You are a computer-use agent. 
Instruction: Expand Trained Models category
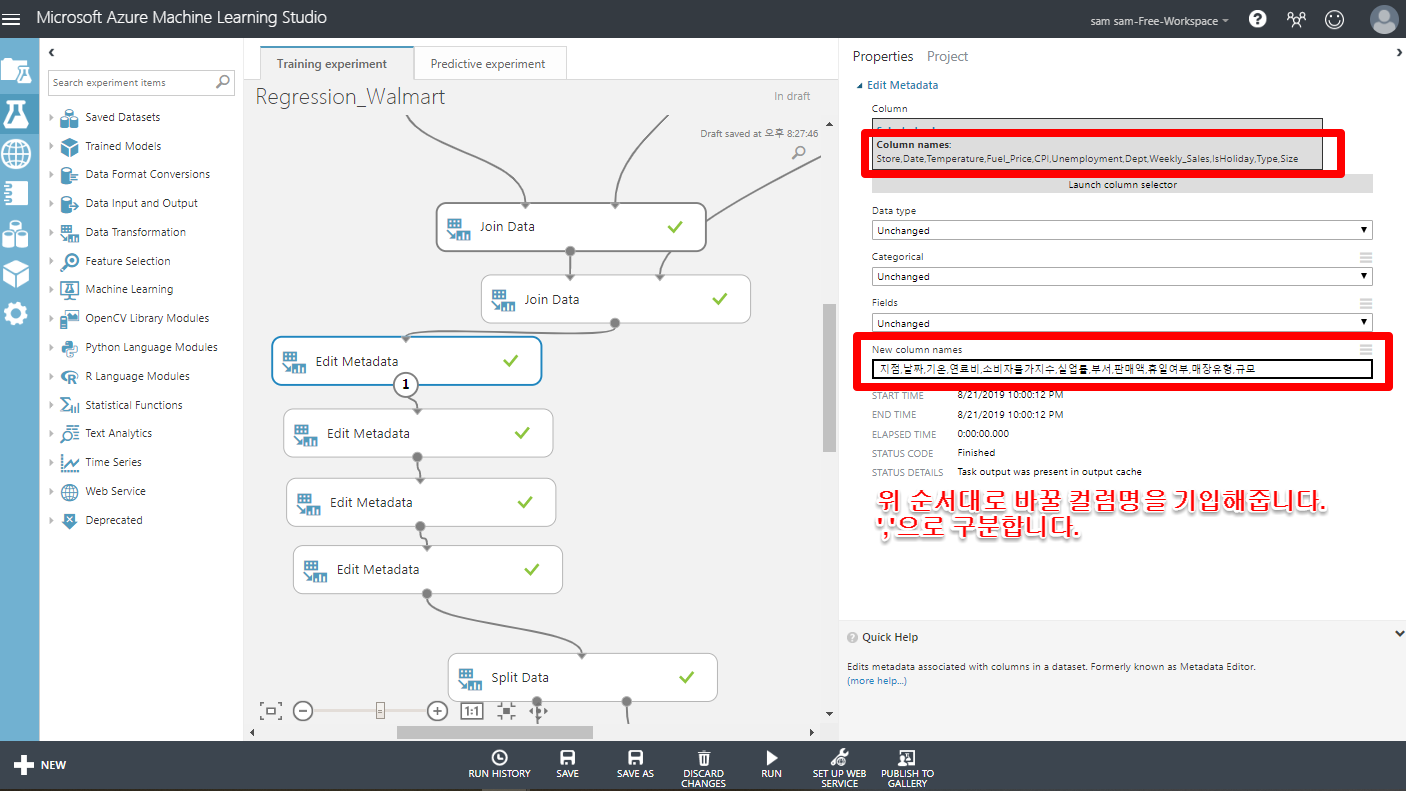pyautogui.click(x=51, y=146)
